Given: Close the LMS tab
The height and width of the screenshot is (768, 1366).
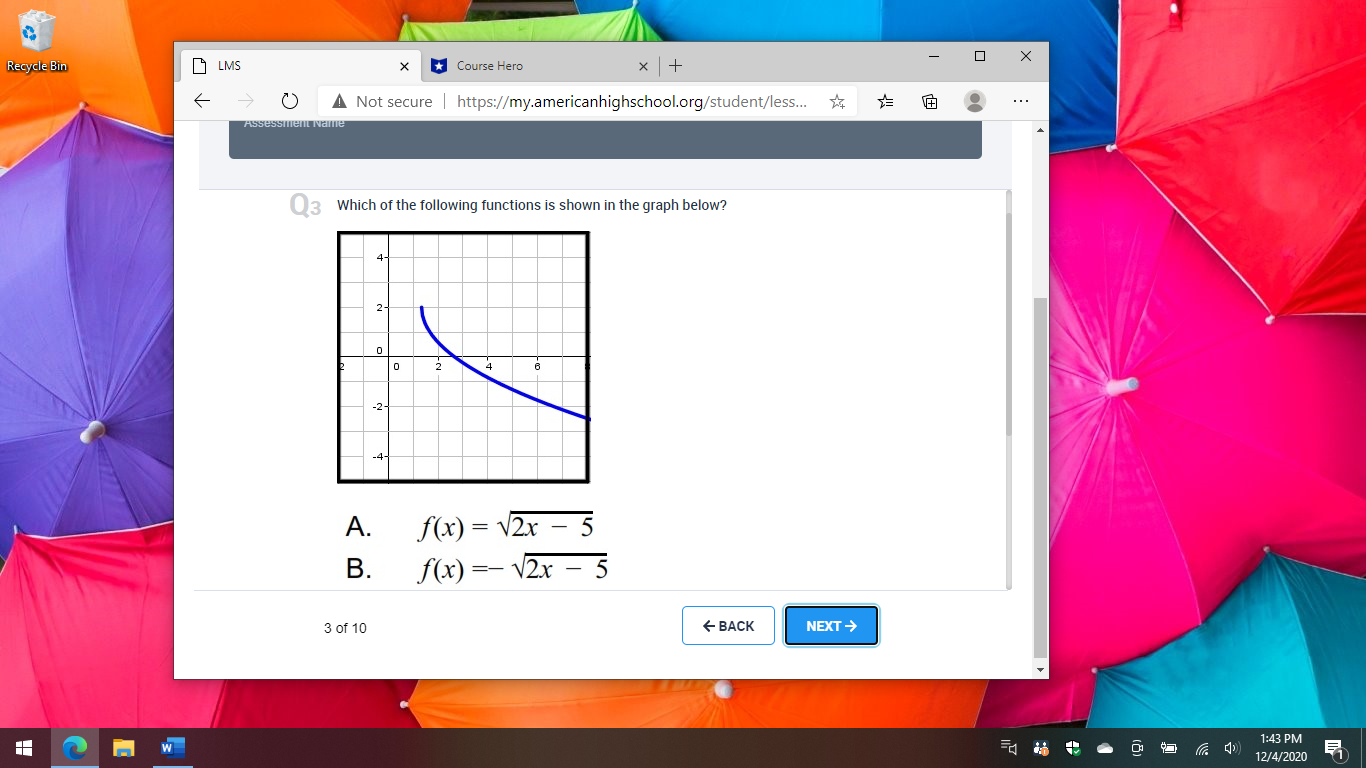Looking at the screenshot, I should (404, 66).
